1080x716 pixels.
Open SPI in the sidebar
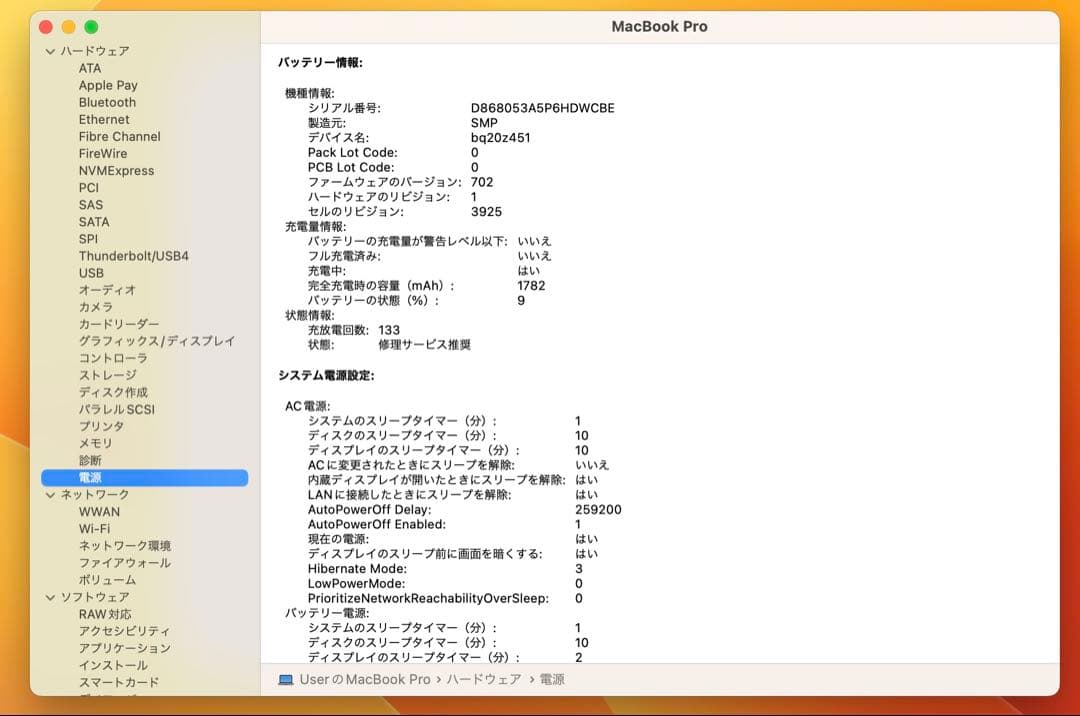click(88, 239)
